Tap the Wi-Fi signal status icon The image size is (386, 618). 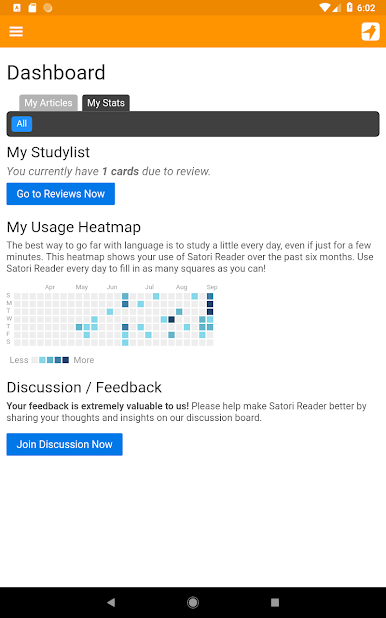pyautogui.click(x=325, y=7)
